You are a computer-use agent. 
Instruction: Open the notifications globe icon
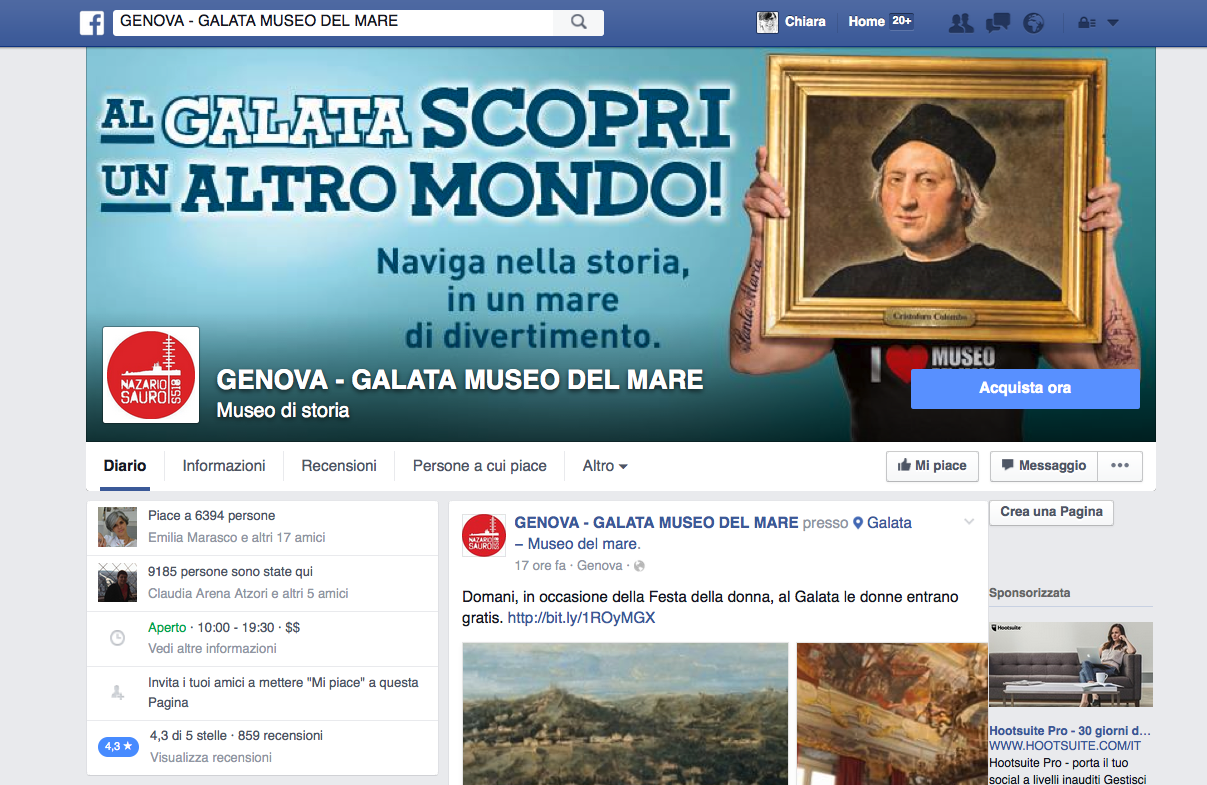[1033, 23]
